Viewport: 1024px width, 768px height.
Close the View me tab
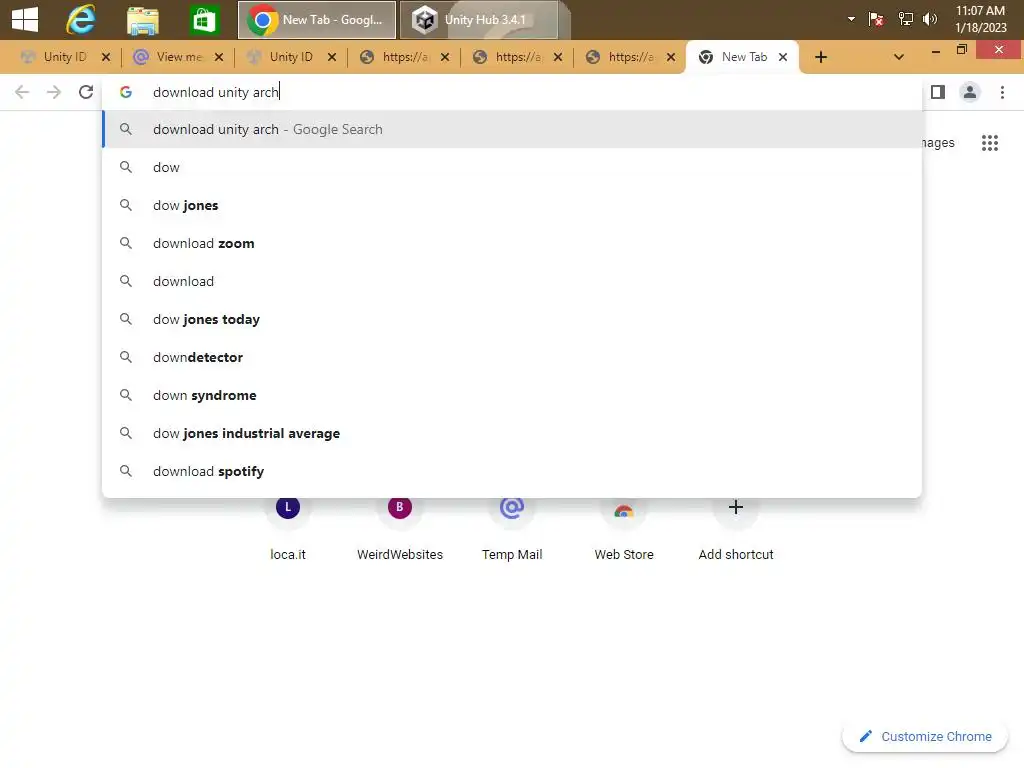(219, 57)
